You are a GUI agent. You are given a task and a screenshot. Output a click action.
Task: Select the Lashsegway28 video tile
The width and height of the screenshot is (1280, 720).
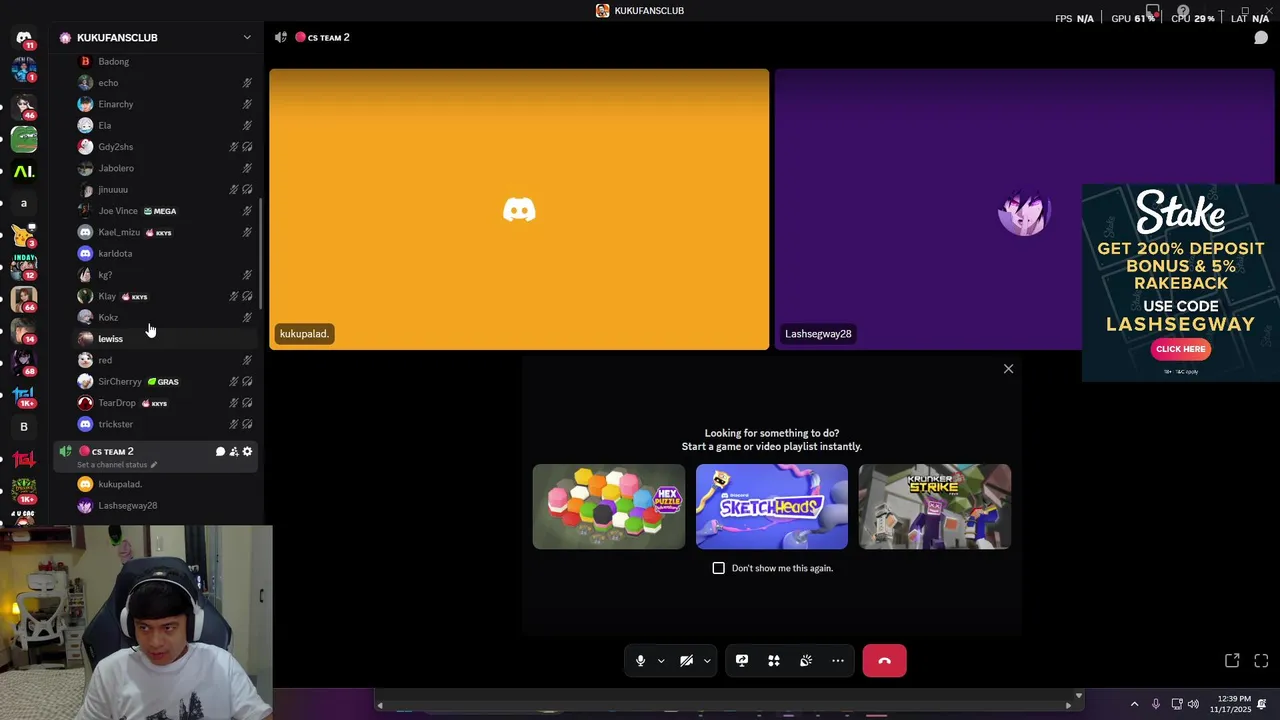pos(1025,209)
